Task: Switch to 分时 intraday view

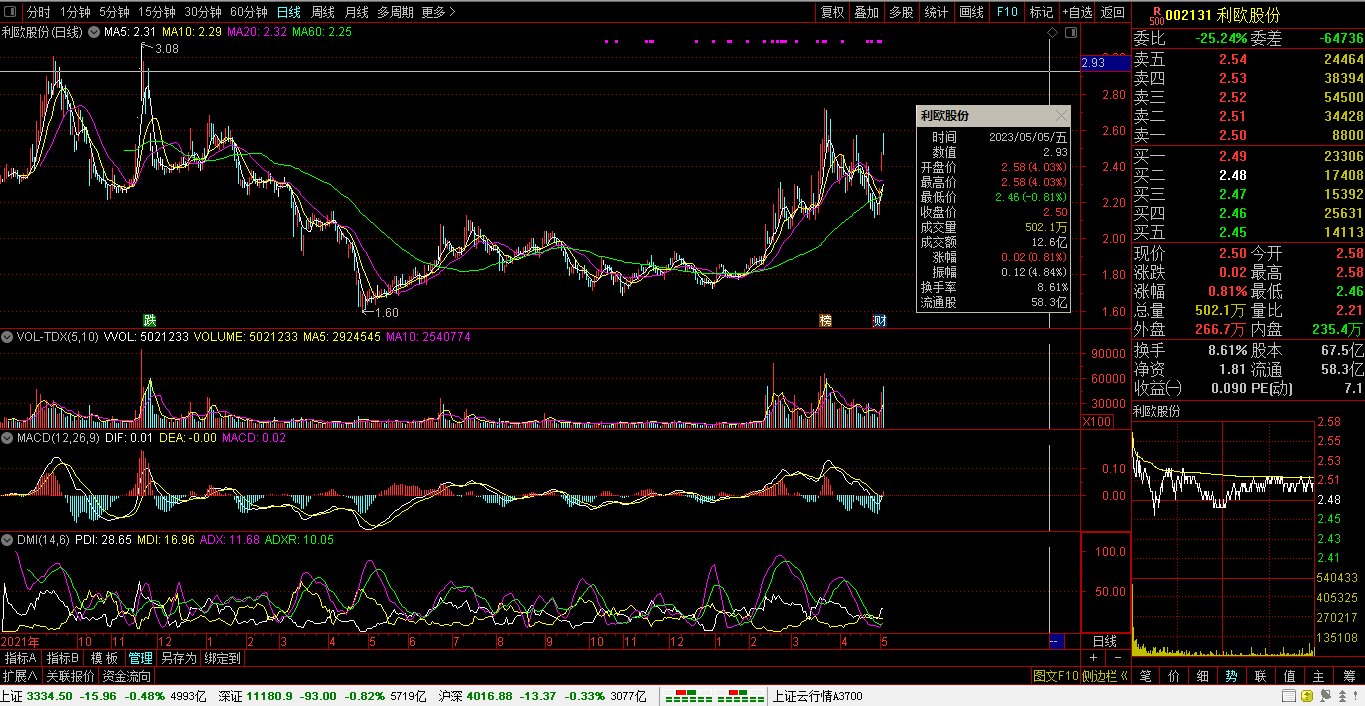Action: pos(38,12)
